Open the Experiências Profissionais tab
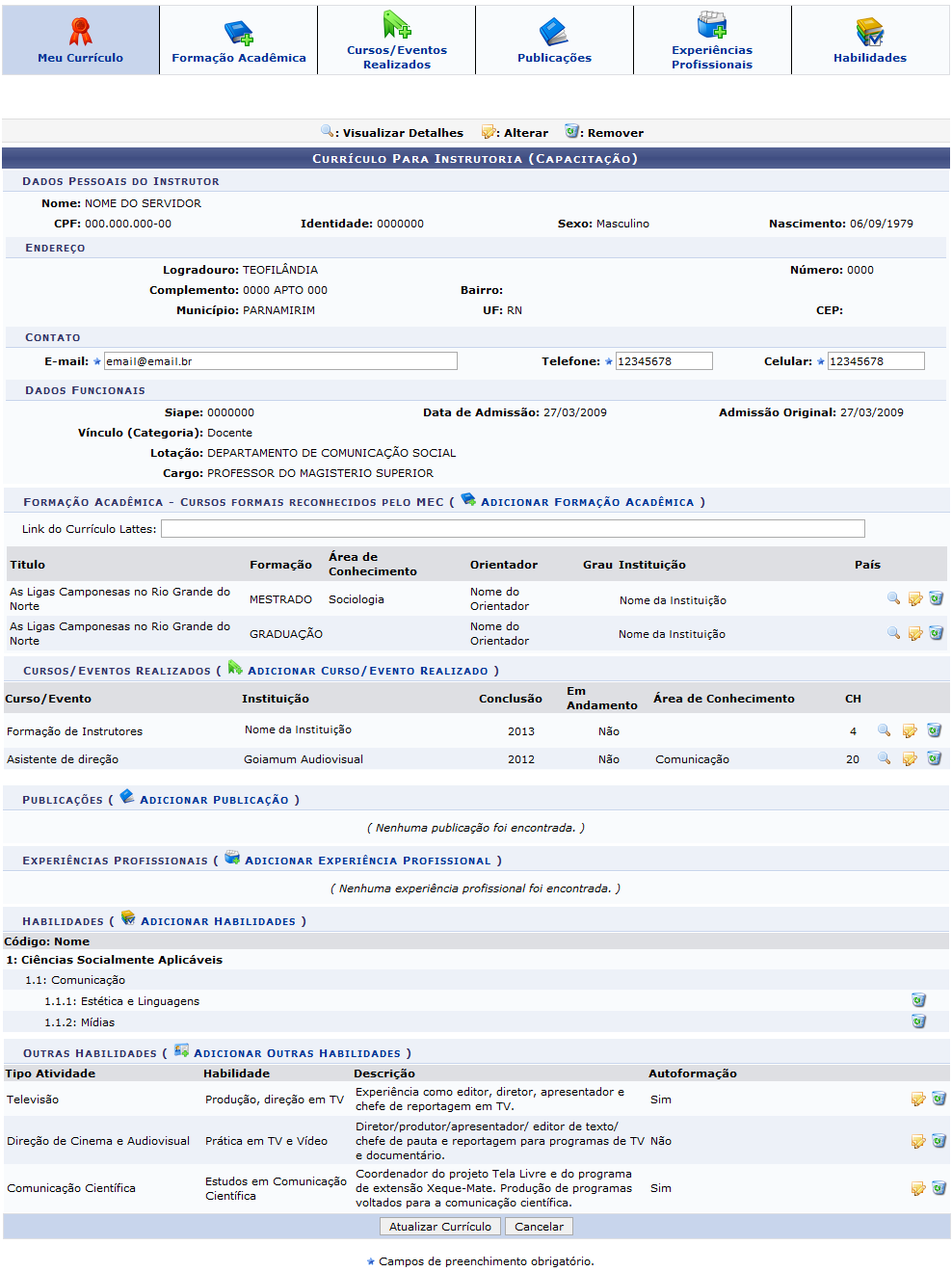Viewport: 952px width, 1272px height. (712, 40)
